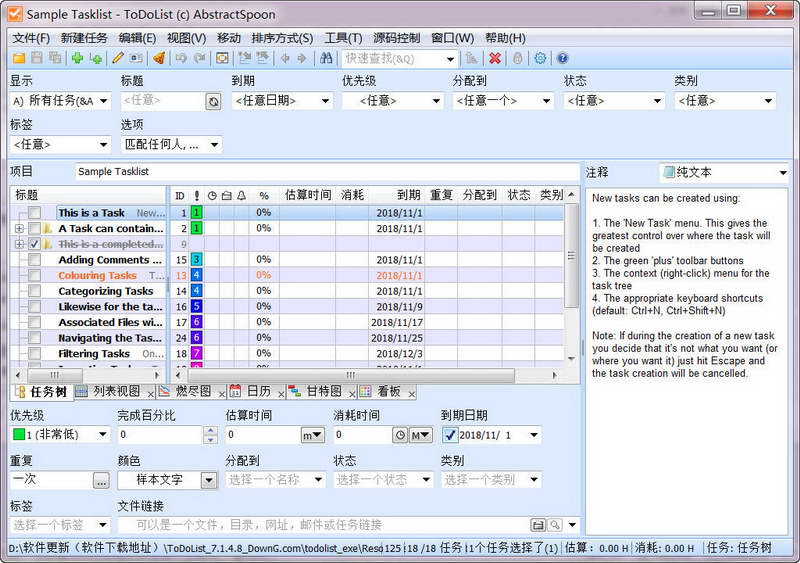Open the 新建任务 menu
The width and height of the screenshot is (800, 563).
point(84,38)
